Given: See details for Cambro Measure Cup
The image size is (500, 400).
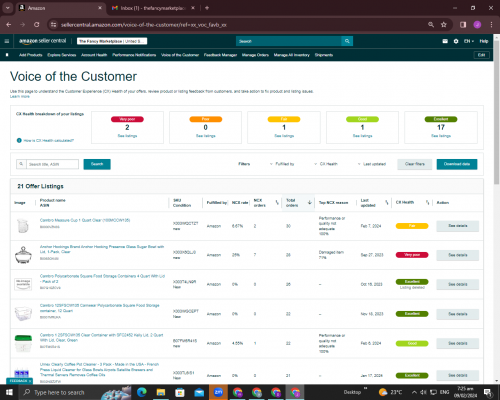Looking at the screenshot, I should click(x=458, y=226).
